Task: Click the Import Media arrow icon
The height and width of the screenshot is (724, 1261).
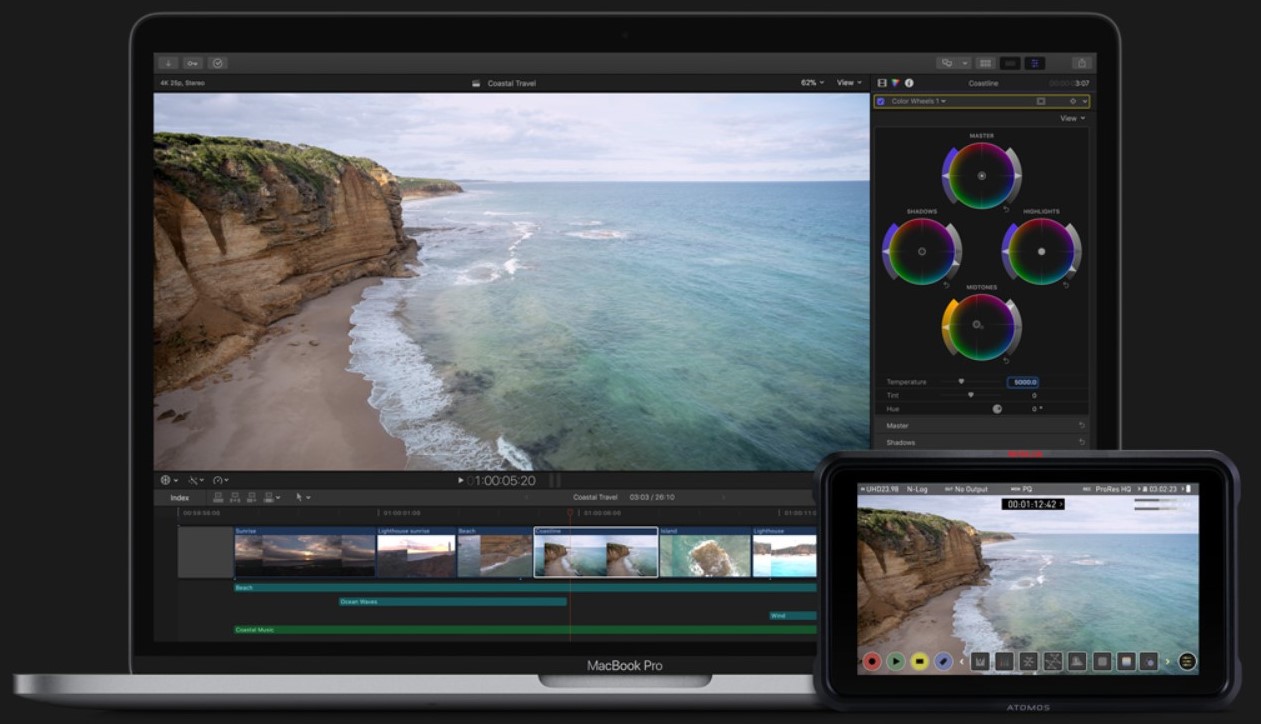Action: (x=167, y=63)
